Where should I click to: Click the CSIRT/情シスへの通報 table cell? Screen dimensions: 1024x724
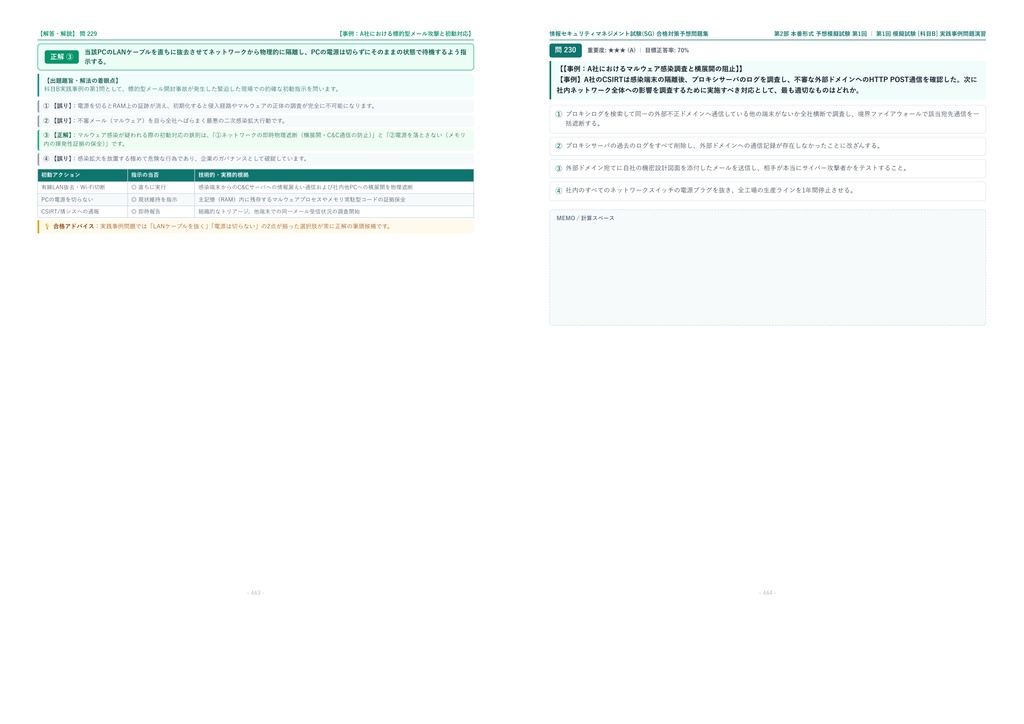(83, 212)
